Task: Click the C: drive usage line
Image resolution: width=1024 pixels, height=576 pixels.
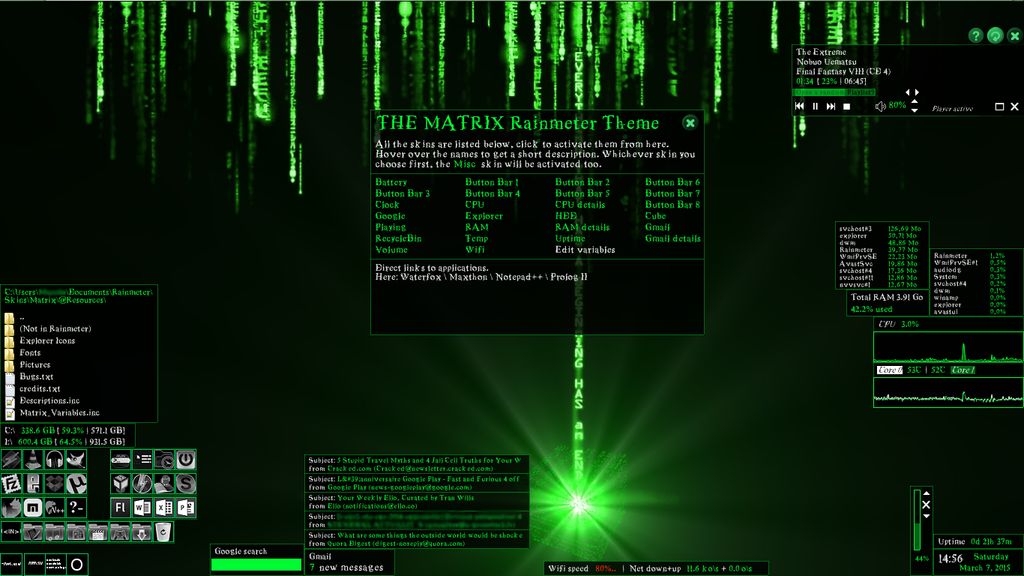Action: pyautogui.click(x=65, y=430)
